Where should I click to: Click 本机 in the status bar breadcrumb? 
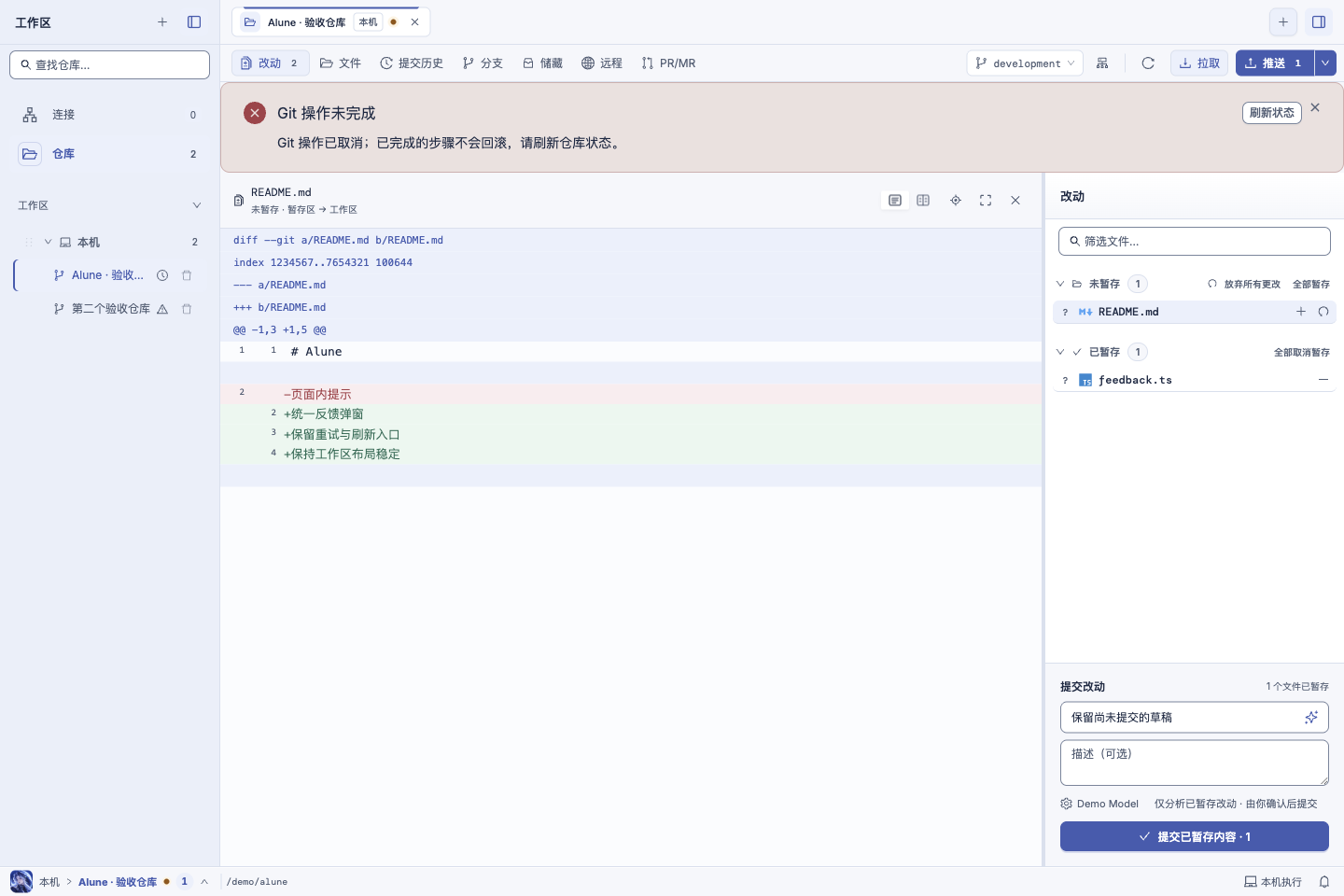click(49, 882)
